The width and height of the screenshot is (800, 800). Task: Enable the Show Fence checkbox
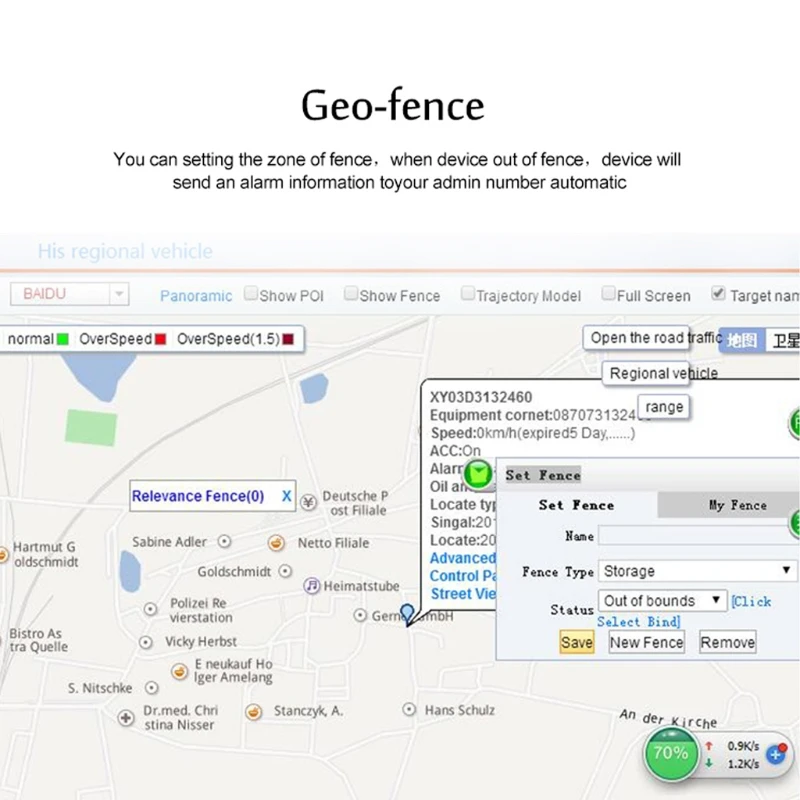351,293
